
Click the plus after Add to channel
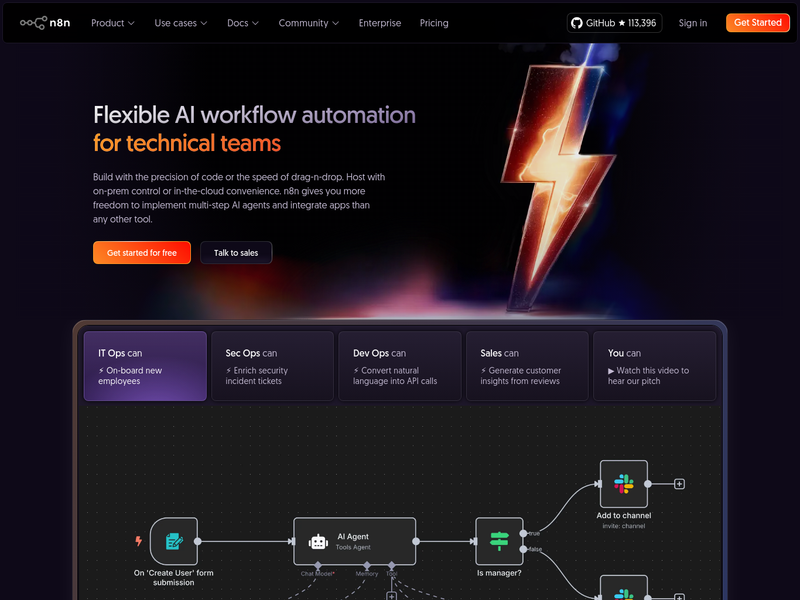679,484
